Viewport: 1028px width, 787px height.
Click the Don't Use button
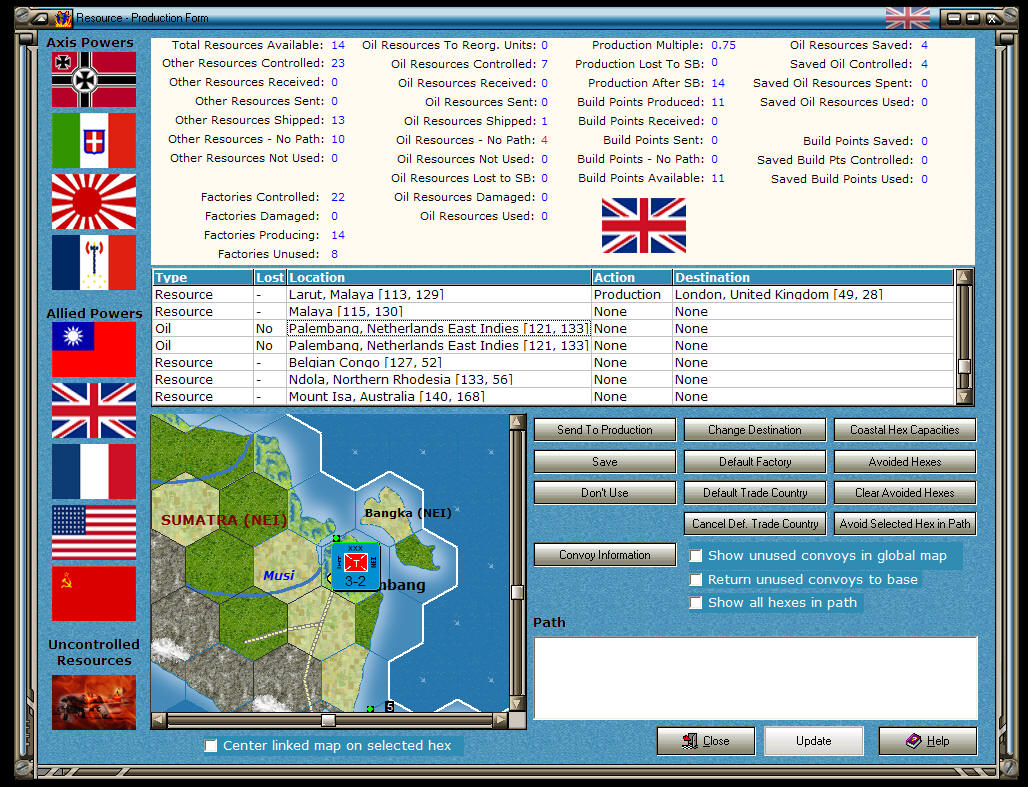[604, 493]
